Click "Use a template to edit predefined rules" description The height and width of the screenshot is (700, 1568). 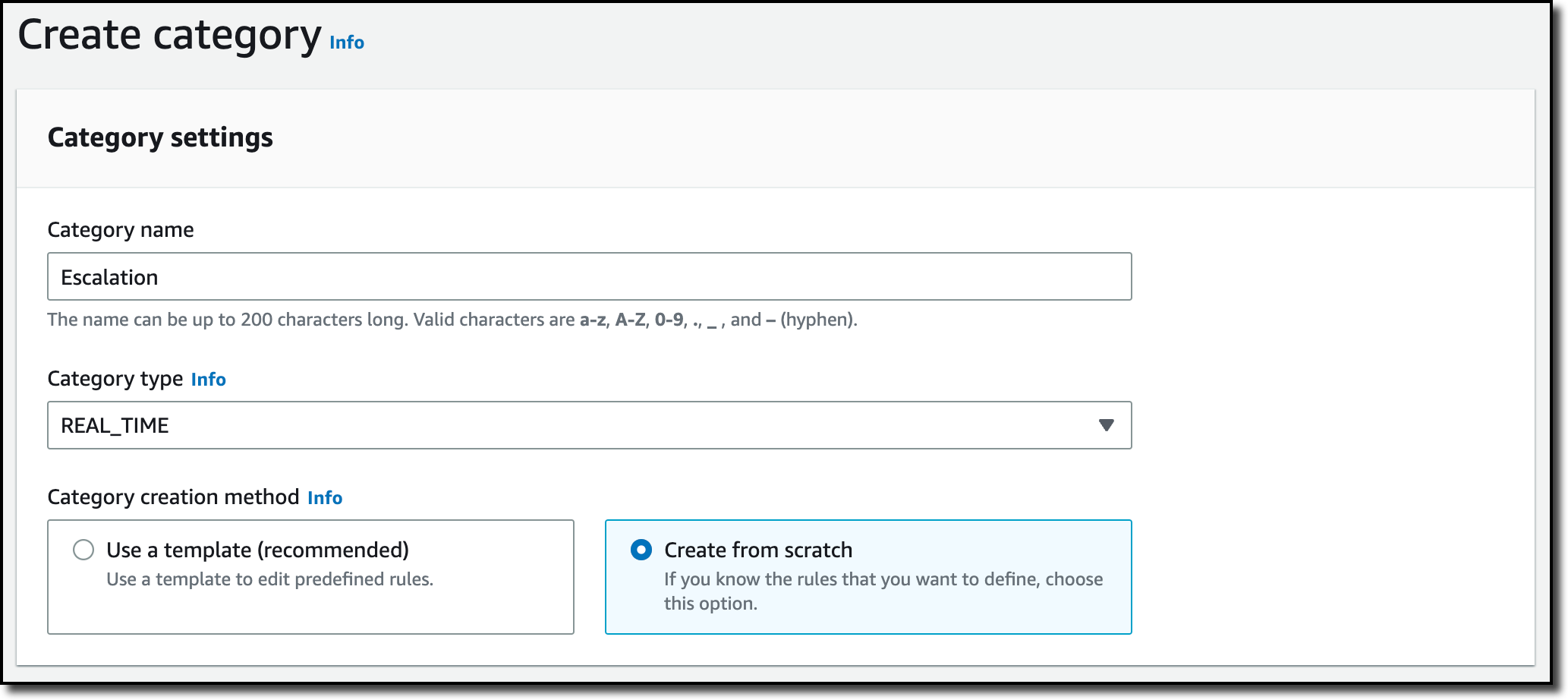[269, 579]
